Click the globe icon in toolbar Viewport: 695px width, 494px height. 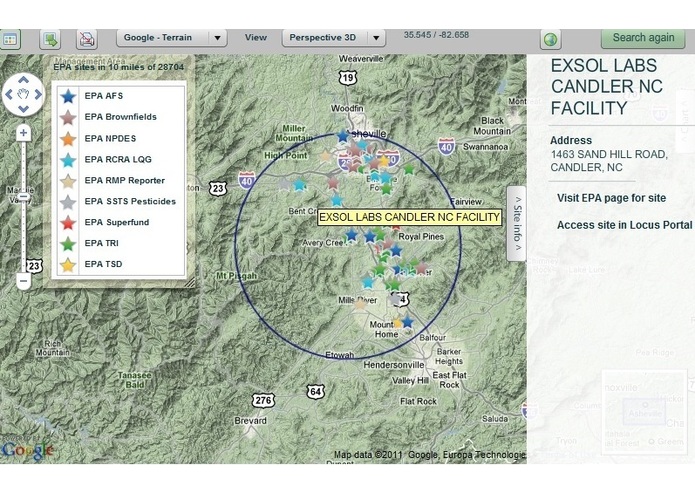(x=551, y=39)
